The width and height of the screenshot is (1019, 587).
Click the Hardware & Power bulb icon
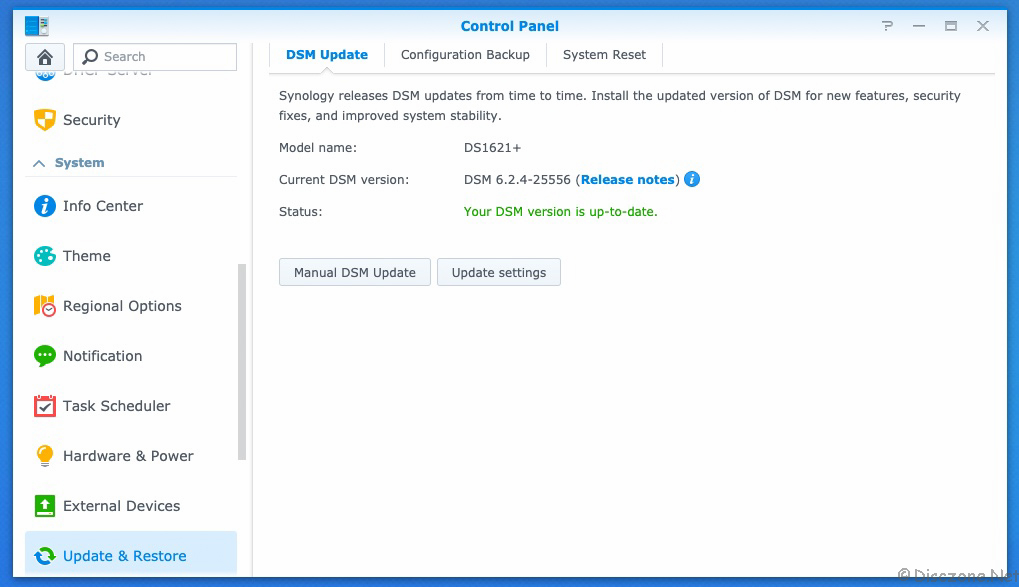[45, 456]
